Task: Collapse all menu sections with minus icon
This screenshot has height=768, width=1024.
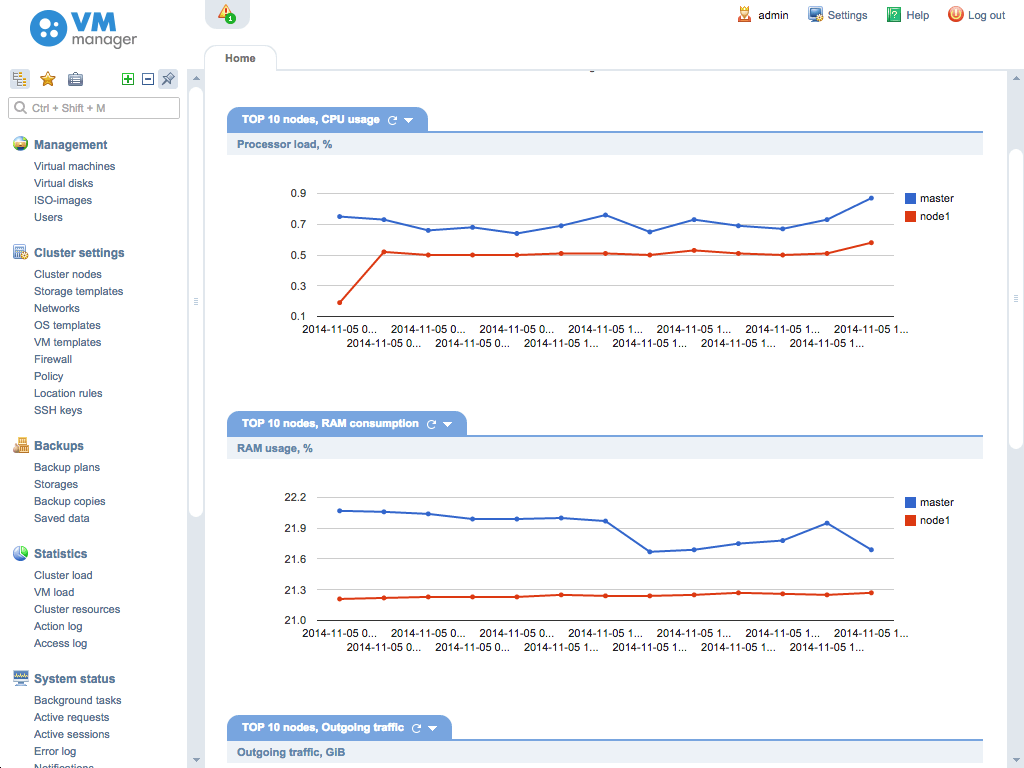Action: [x=148, y=79]
